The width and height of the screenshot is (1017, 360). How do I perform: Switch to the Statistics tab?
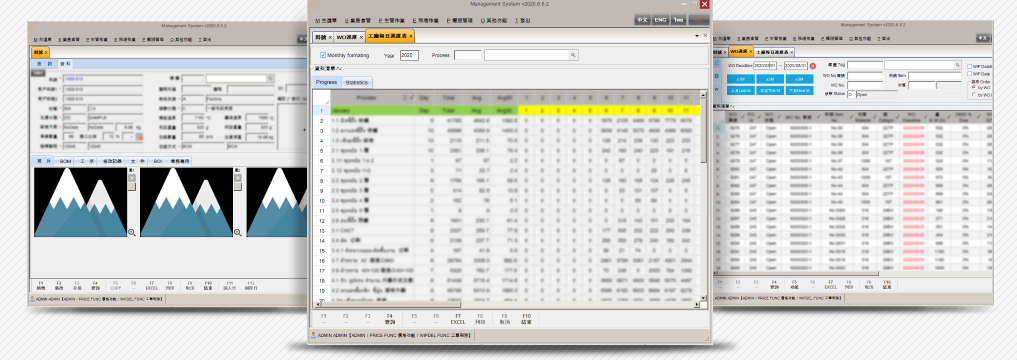pyautogui.click(x=357, y=83)
